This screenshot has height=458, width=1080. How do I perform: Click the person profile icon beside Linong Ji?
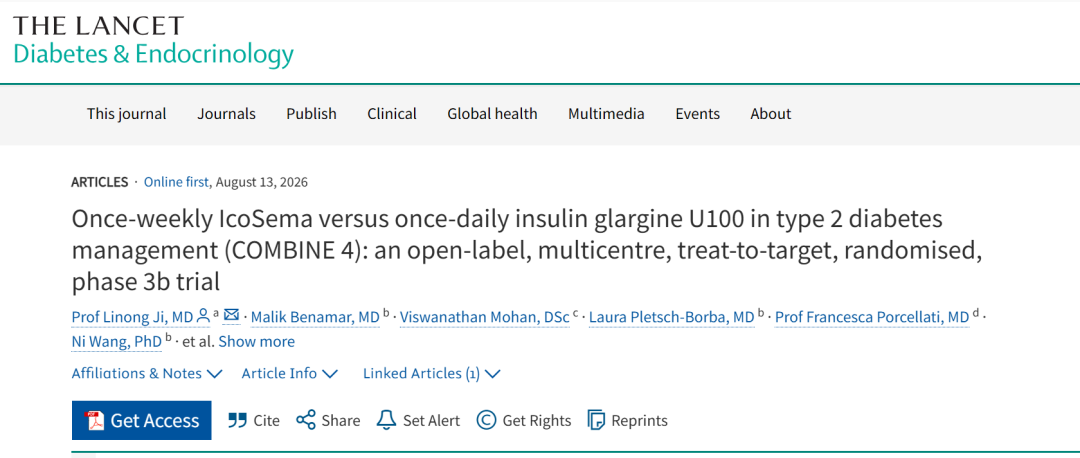pyautogui.click(x=203, y=316)
